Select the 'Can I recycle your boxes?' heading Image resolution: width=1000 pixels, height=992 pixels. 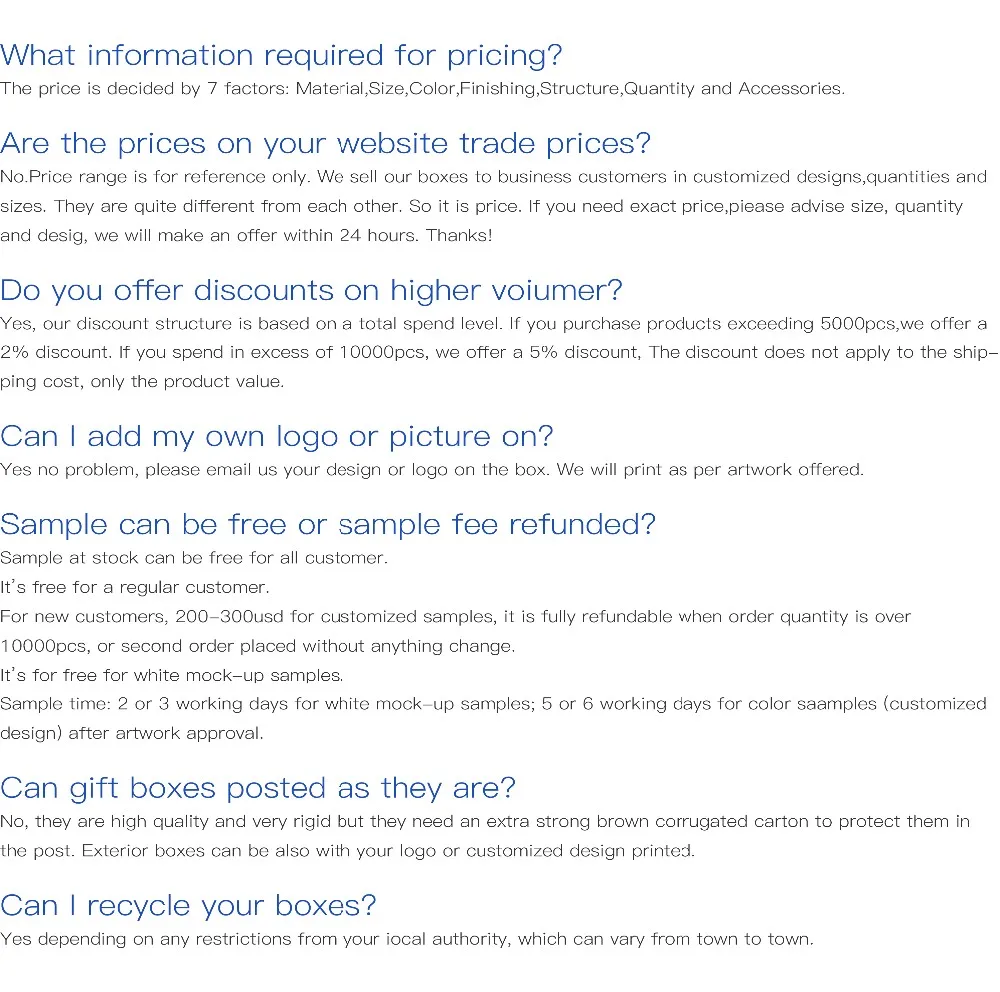point(188,906)
